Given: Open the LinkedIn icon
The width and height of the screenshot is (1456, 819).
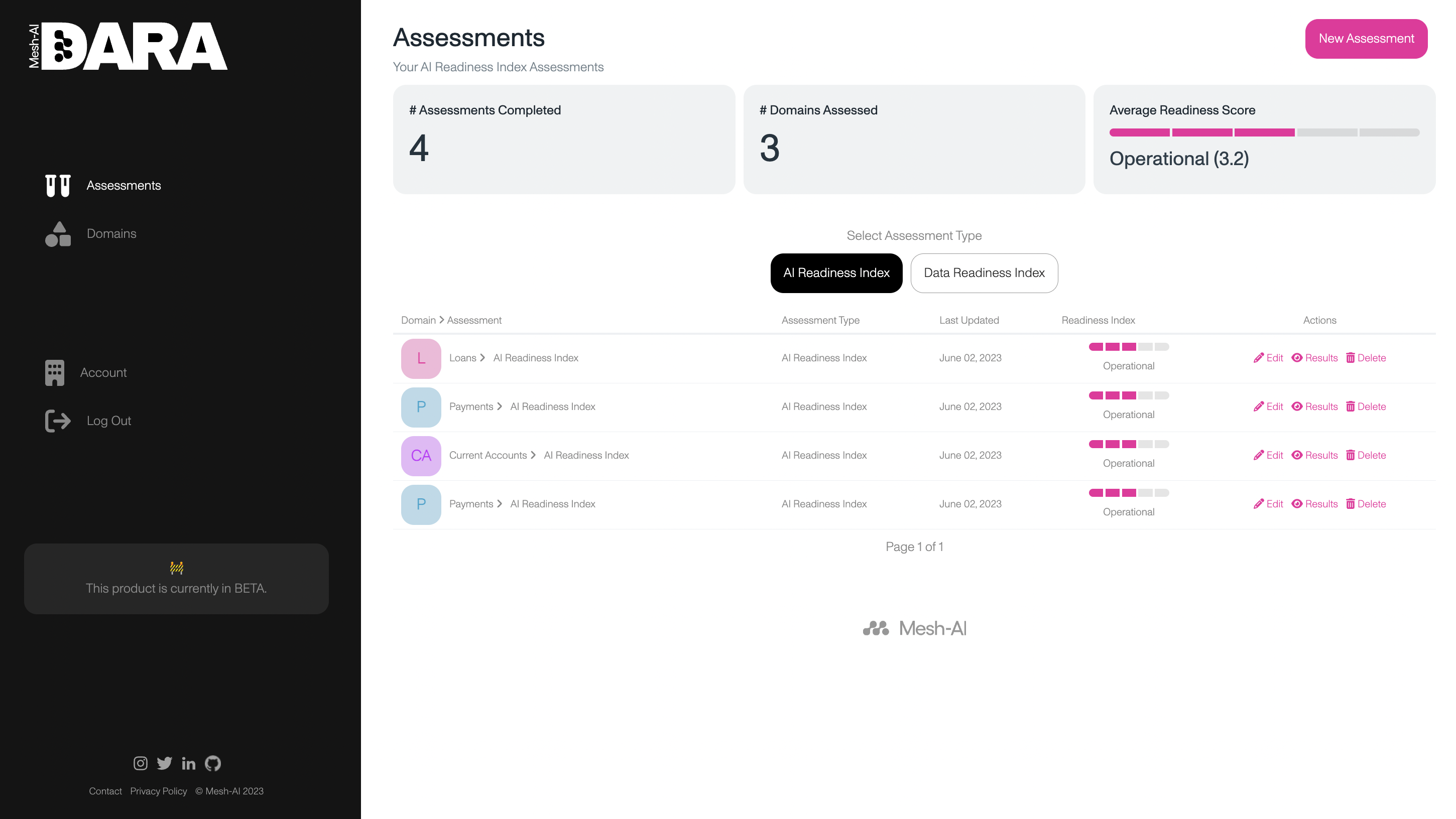Looking at the screenshot, I should tap(188, 764).
